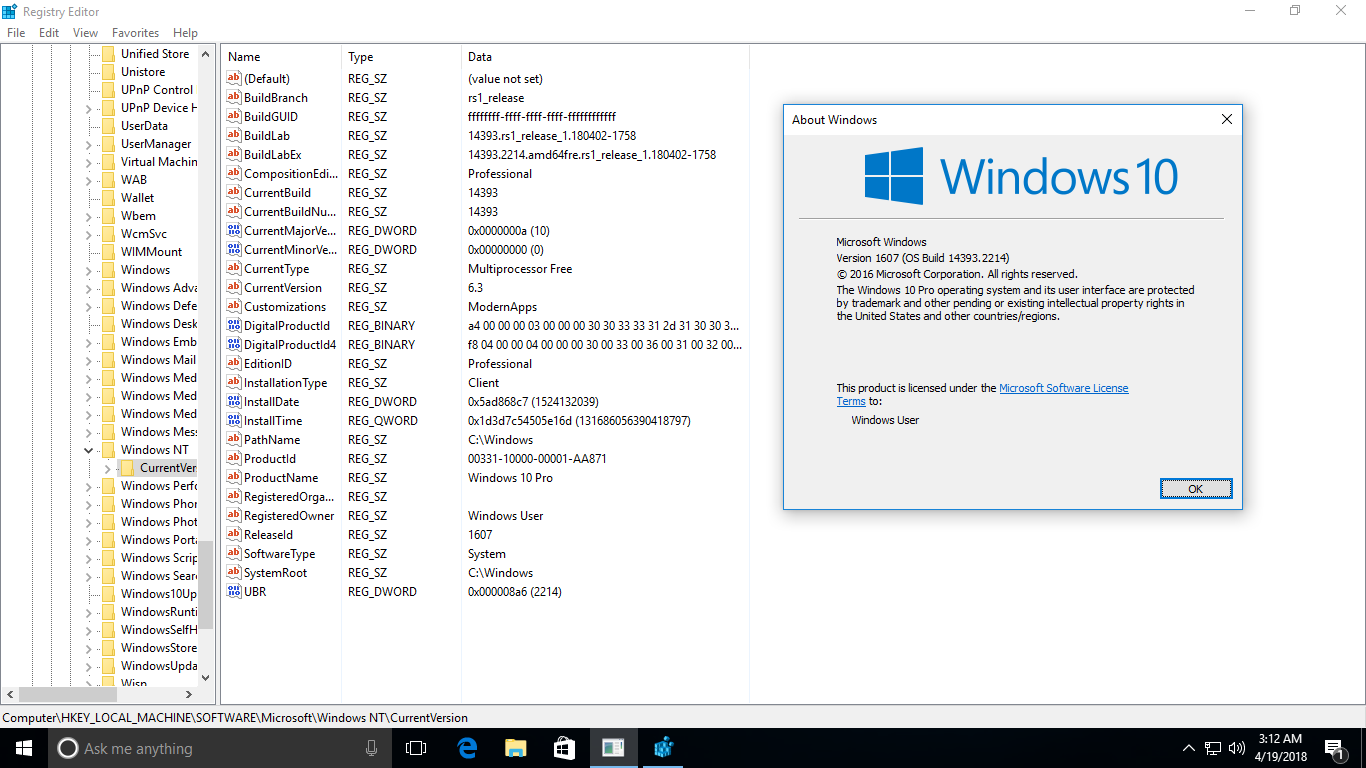
Task: Click the BuildBranch string value icon
Action: (234, 98)
